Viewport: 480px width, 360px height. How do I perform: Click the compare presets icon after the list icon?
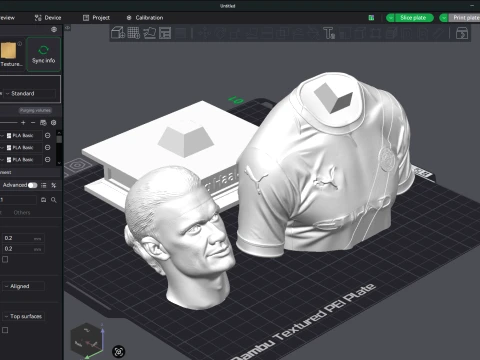click(53, 185)
